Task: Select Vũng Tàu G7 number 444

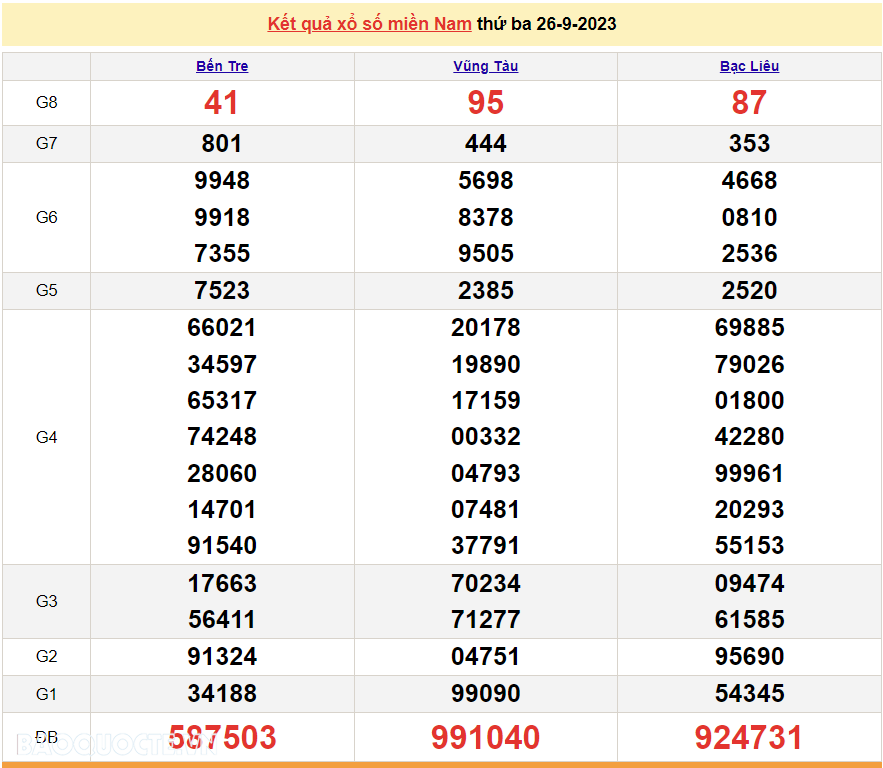Action: click(485, 144)
